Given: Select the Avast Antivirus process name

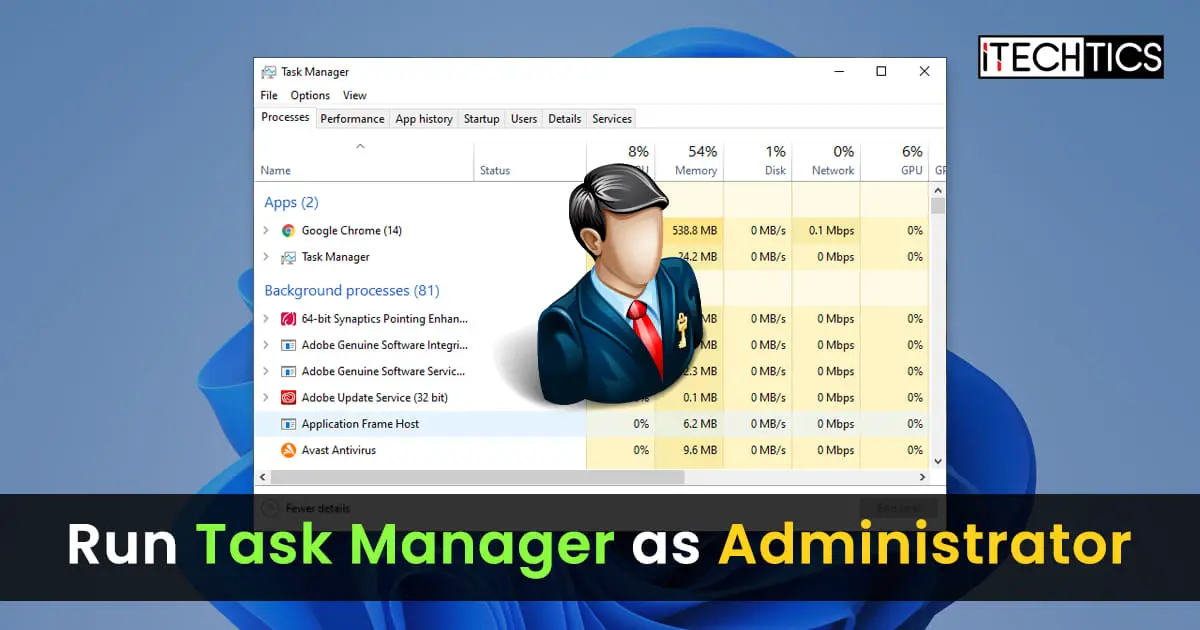Looking at the screenshot, I should tap(339, 450).
